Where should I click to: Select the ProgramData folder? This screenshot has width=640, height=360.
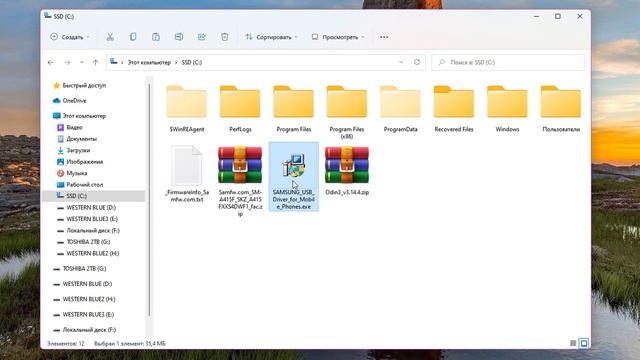point(400,109)
